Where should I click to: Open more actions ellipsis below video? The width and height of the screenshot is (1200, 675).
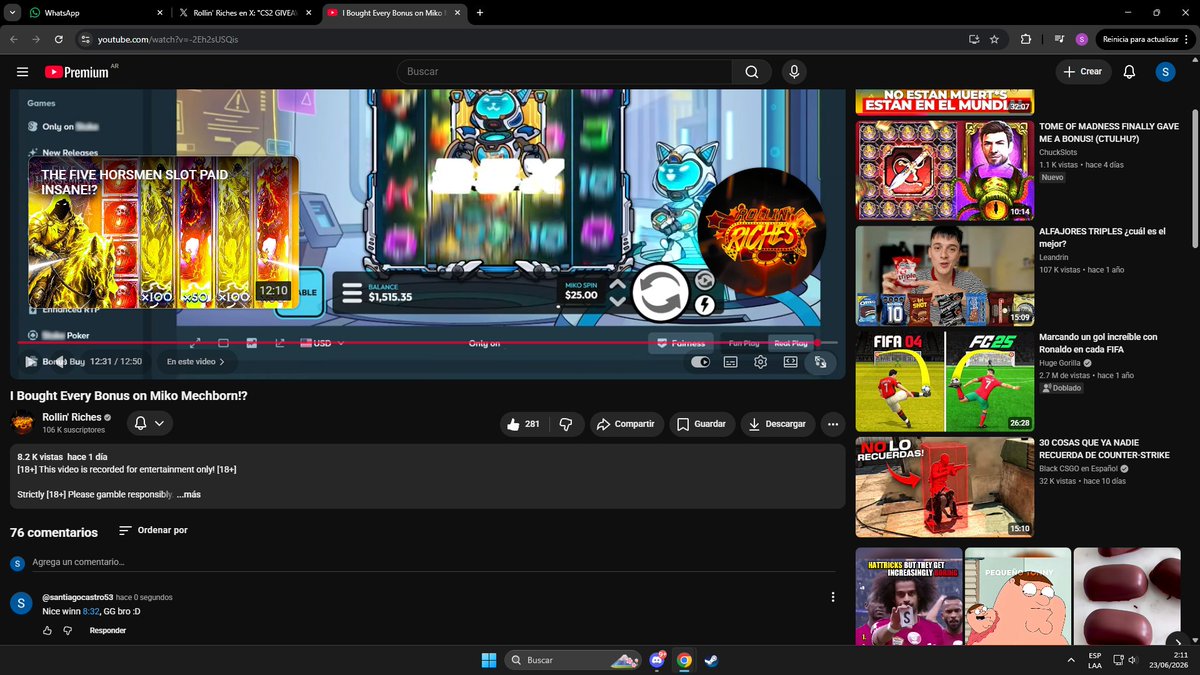point(832,424)
